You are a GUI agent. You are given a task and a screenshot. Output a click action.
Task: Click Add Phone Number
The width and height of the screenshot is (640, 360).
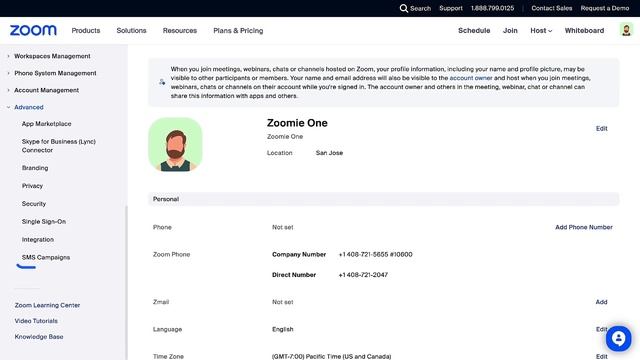click(584, 227)
